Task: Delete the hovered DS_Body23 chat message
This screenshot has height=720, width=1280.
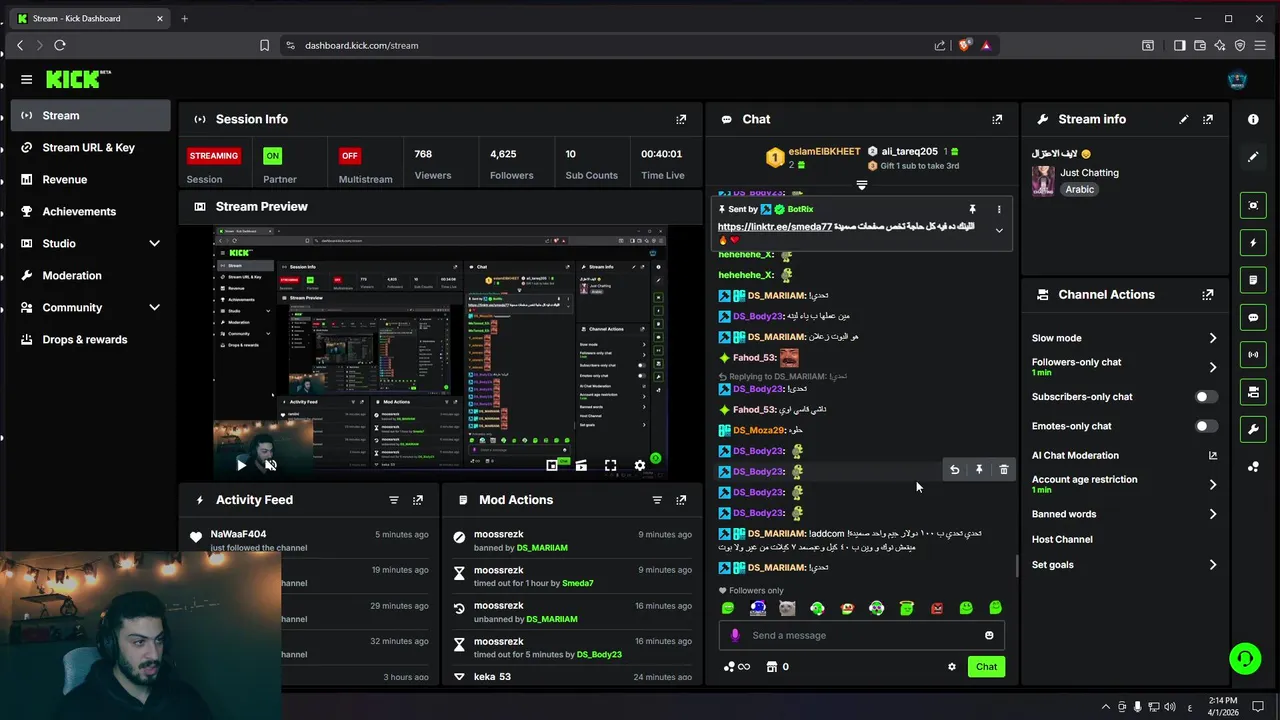Action: [1004, 470]
